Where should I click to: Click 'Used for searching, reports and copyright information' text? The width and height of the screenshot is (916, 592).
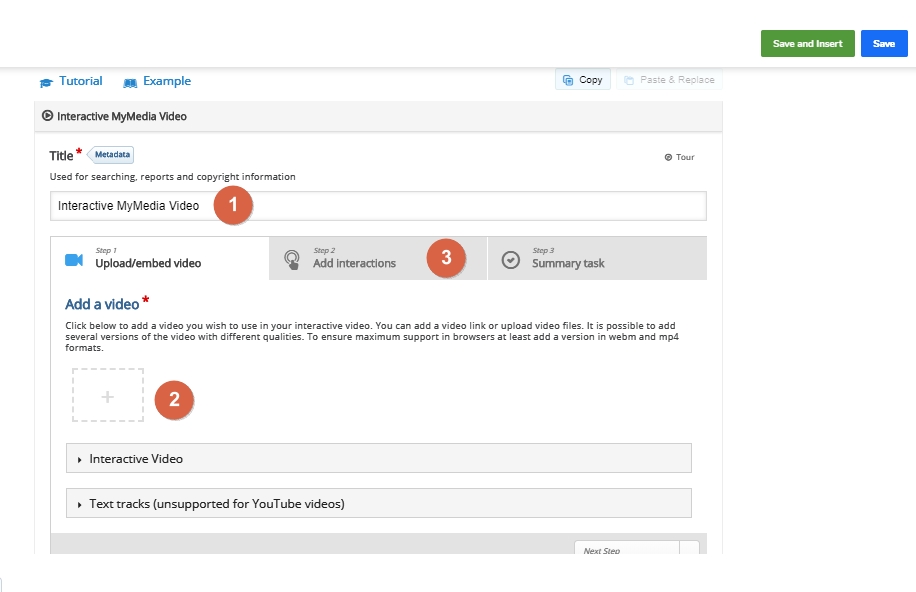[172, 176]
